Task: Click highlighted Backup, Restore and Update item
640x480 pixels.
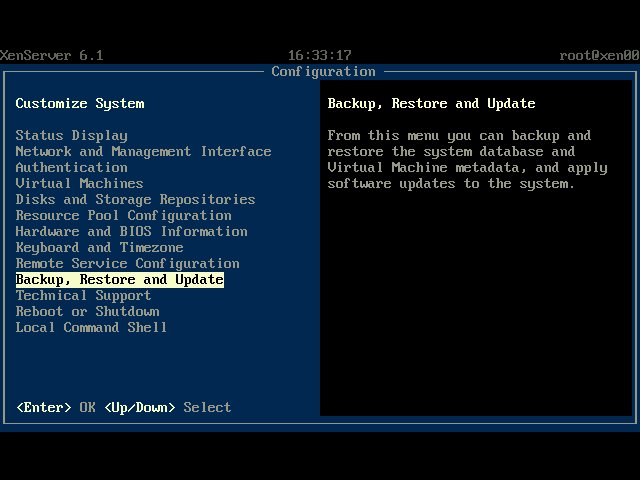Action: tap(120, 280)
